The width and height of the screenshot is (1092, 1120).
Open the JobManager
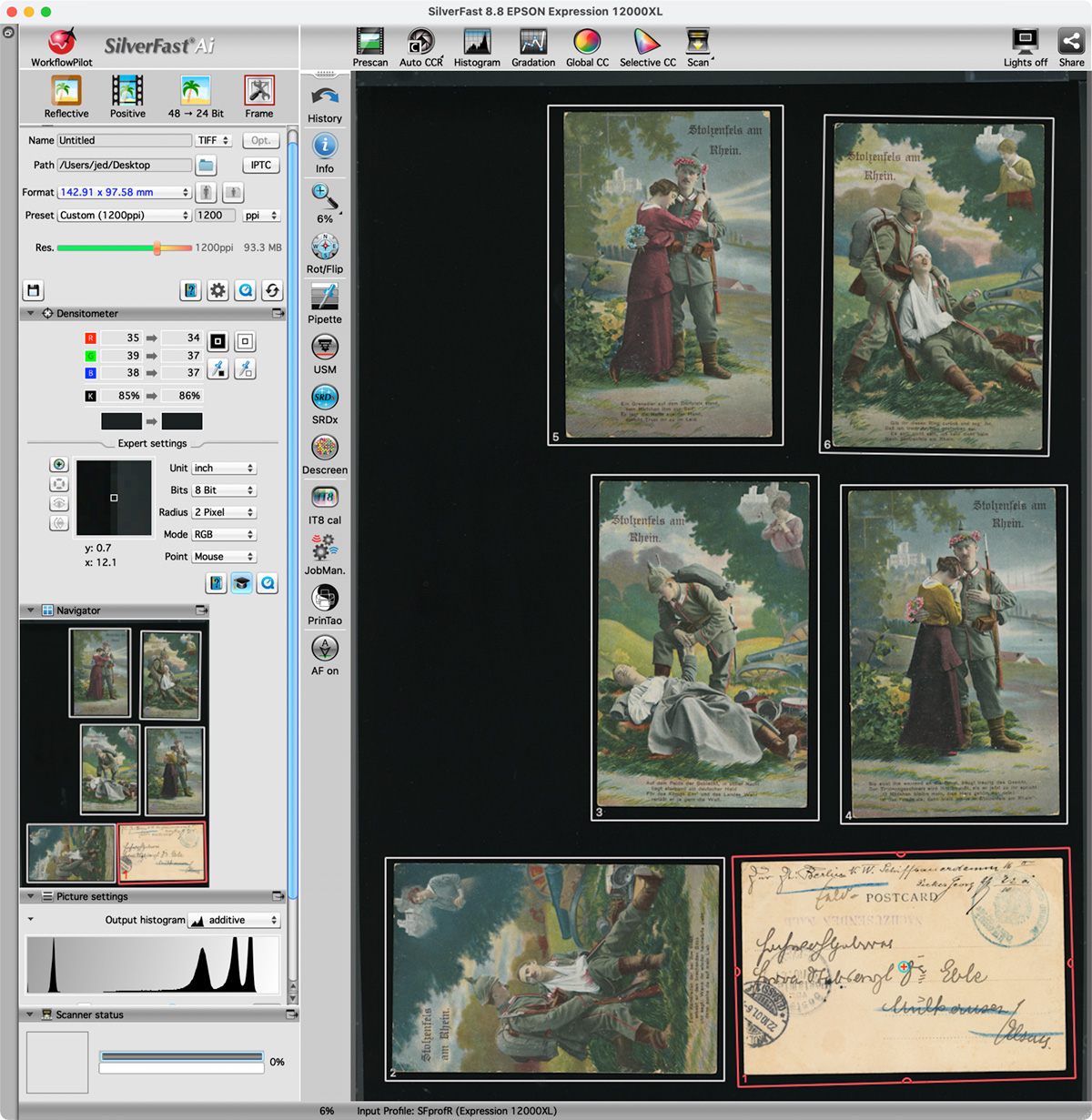pyautogui.click(x=325, y=555)
